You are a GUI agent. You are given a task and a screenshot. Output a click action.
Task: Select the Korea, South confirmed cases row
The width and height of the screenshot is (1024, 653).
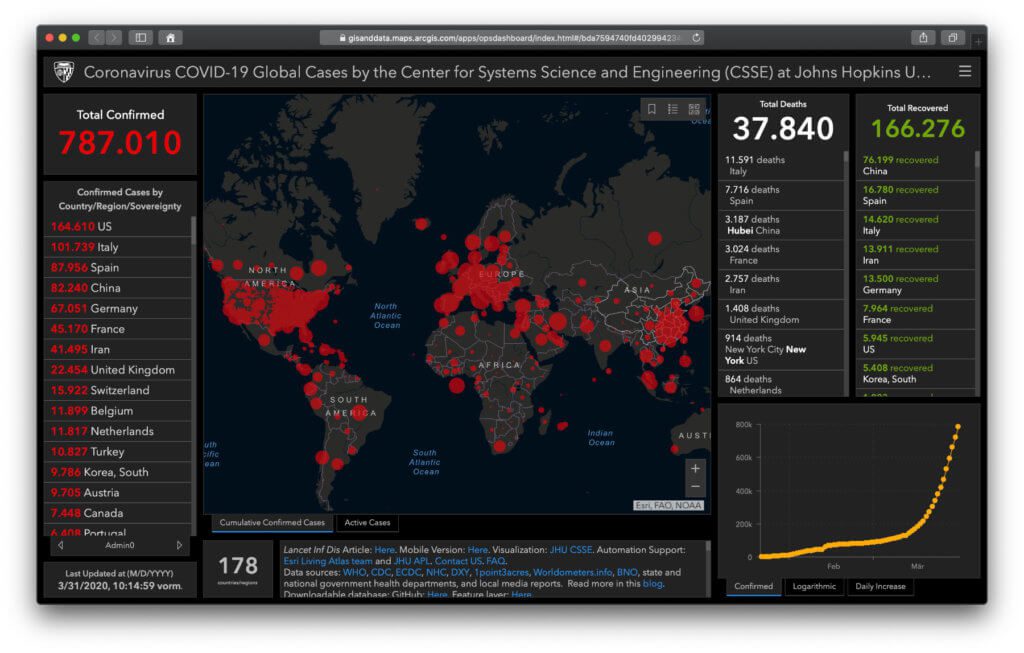[118, 472]
